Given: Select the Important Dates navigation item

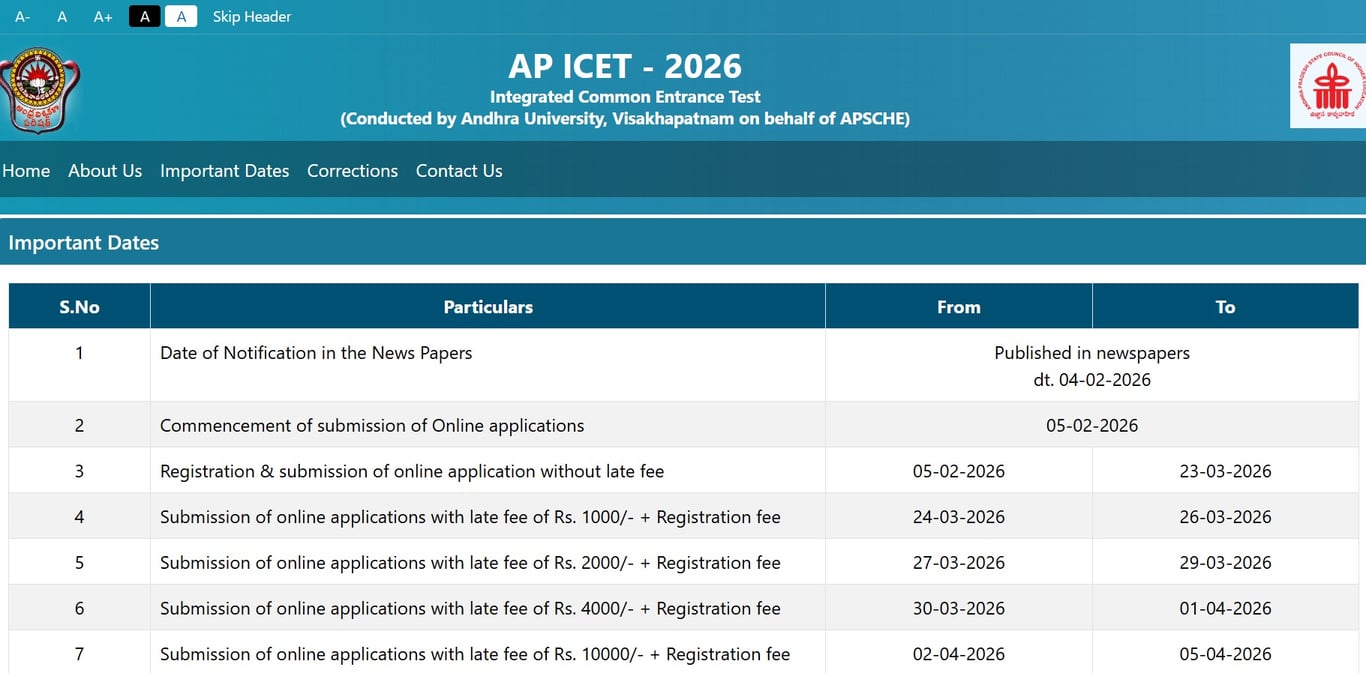Looking at the screenshot, I should pos(224,171).
